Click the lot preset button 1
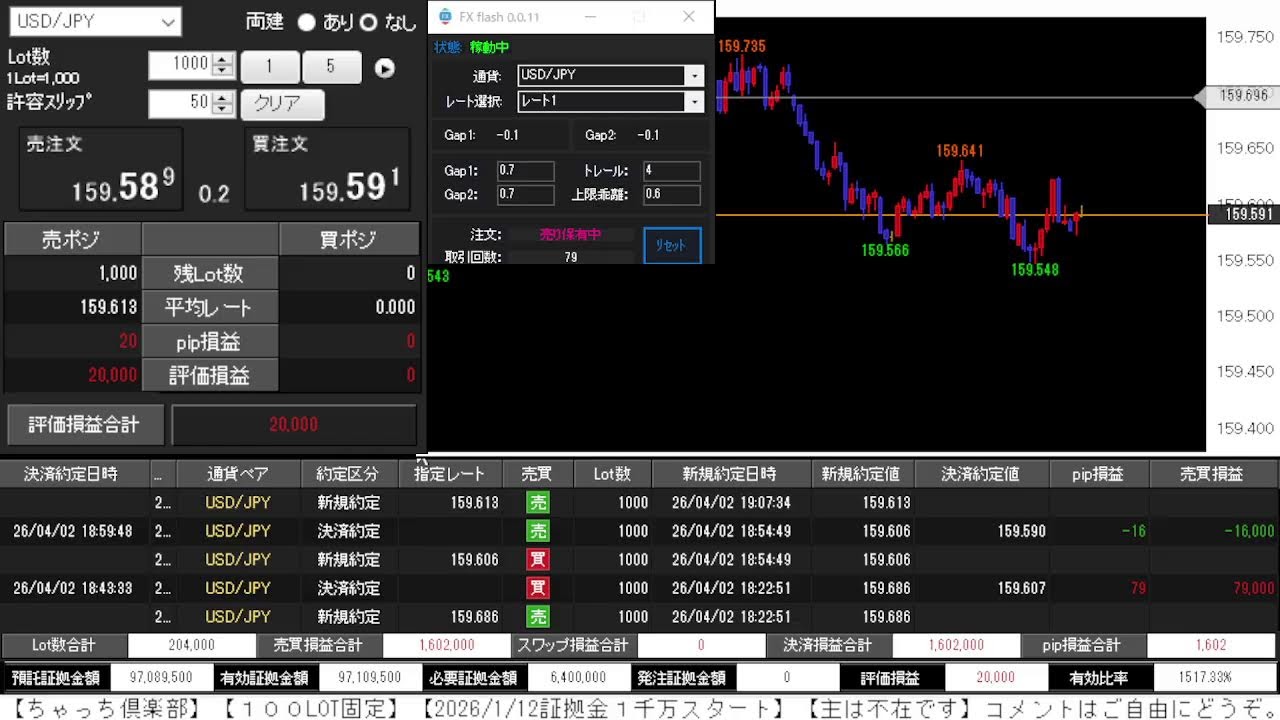This screenshot has height=720, width=1280. (x=269, y=67)
